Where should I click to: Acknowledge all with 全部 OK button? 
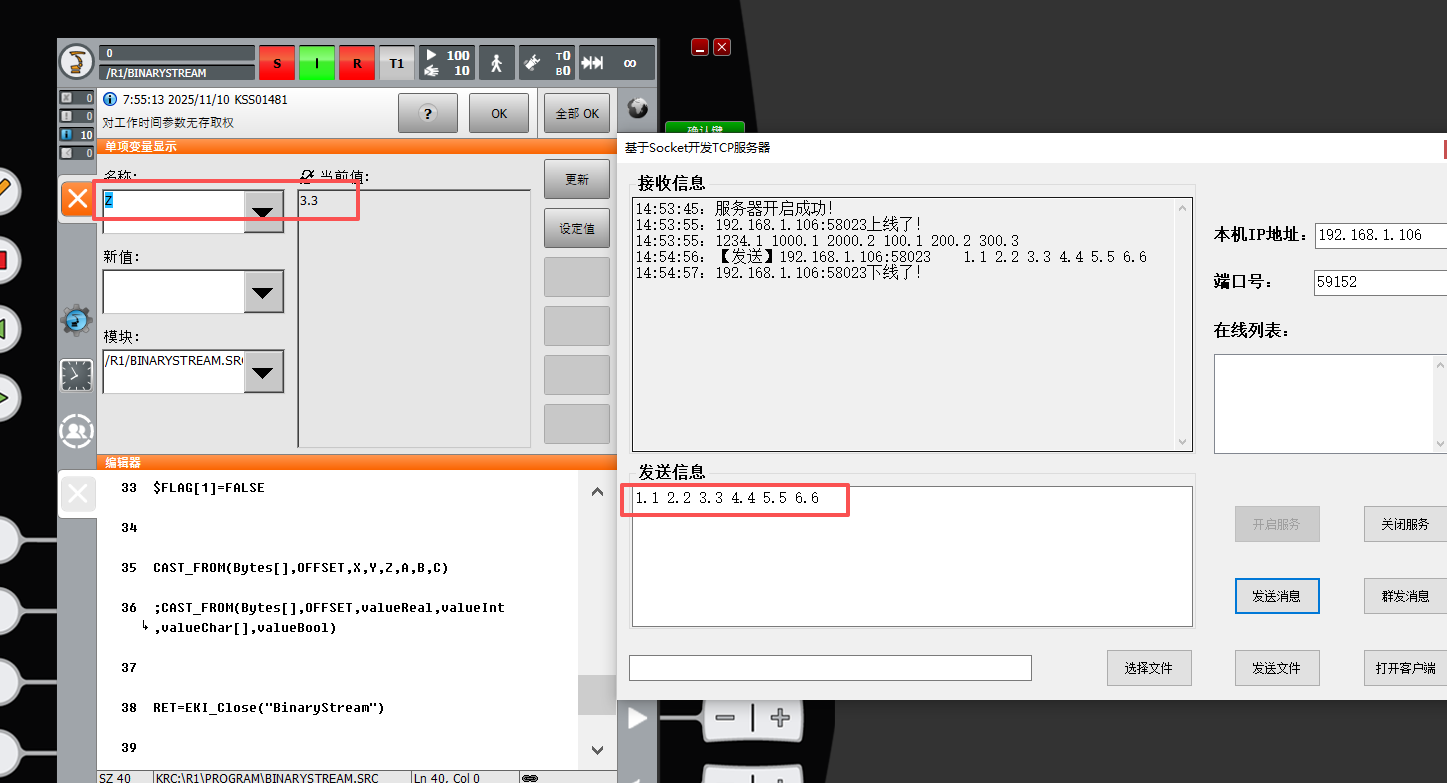(577, 113)
